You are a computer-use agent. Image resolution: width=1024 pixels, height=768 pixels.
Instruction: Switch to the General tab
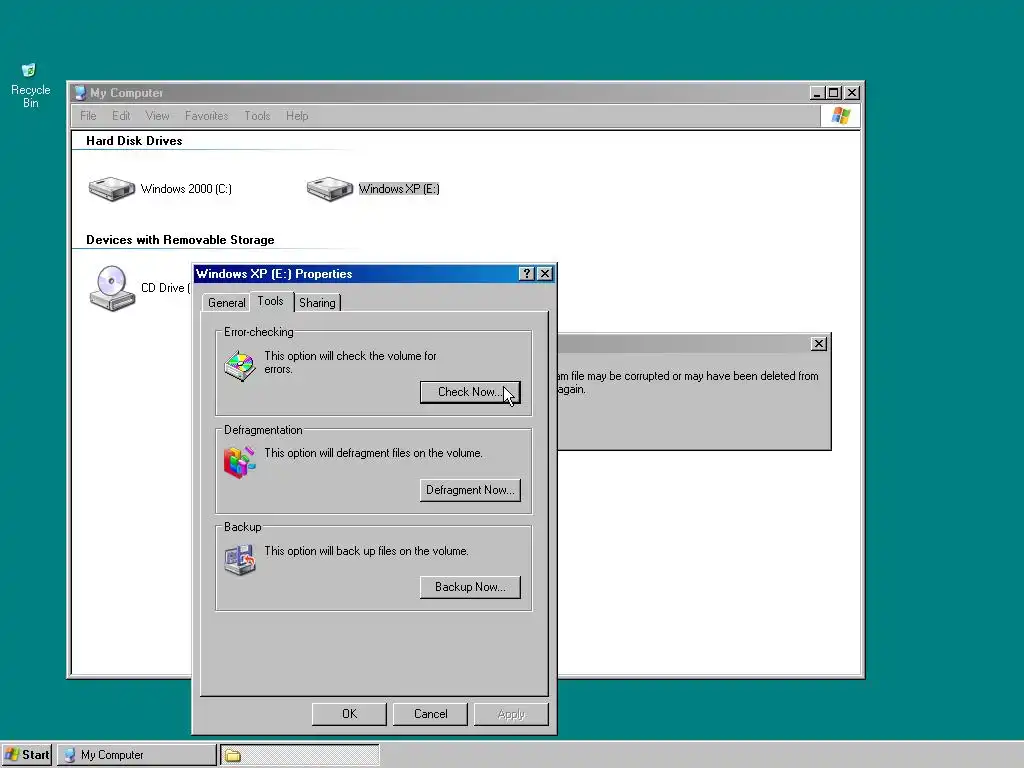(x=227, y=302)
